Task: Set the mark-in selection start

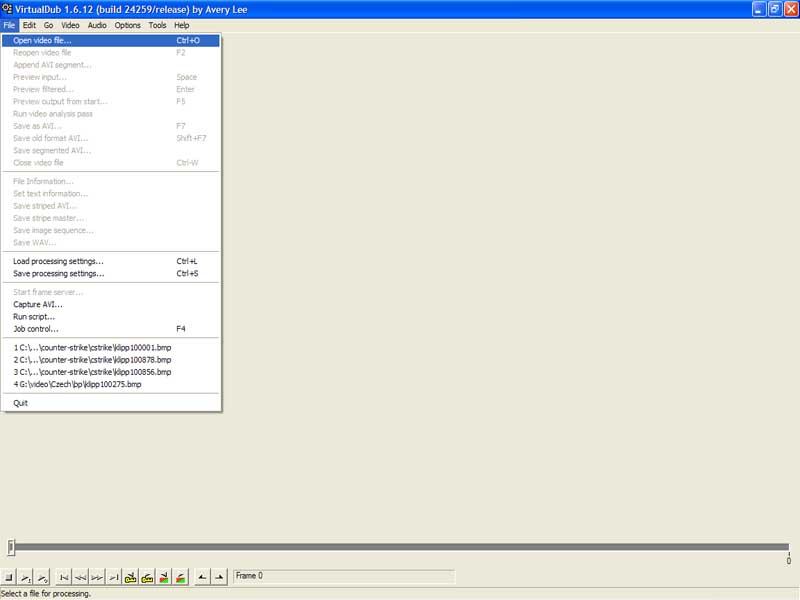Action: coord(203,577)
